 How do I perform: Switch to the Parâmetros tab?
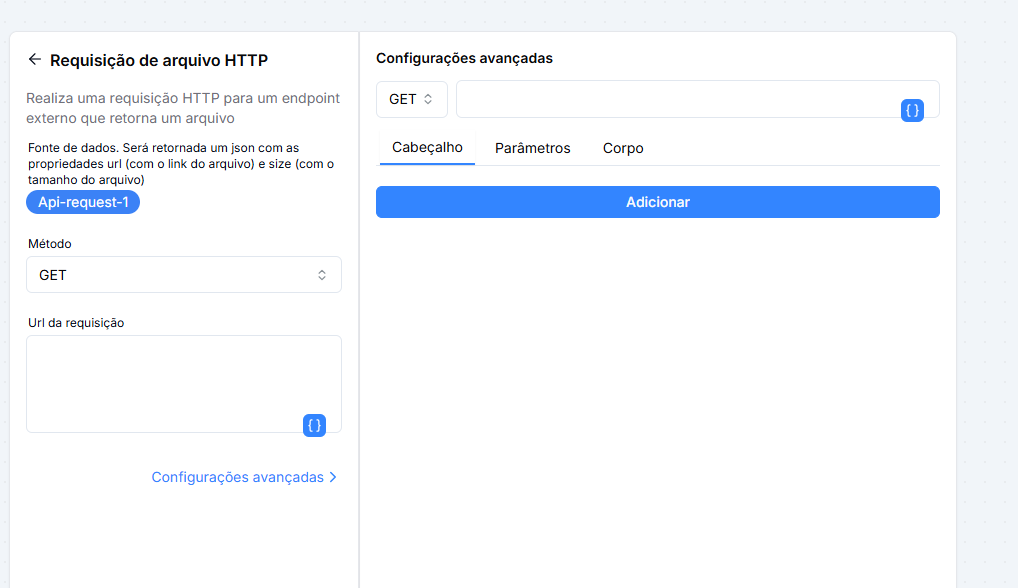pos(532,148)
